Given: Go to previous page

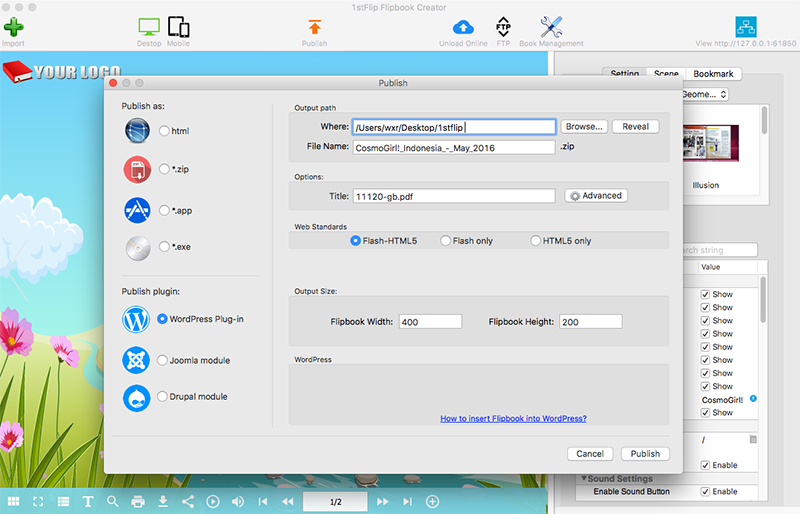Looking at the screenshot, I should coord(288,502).
